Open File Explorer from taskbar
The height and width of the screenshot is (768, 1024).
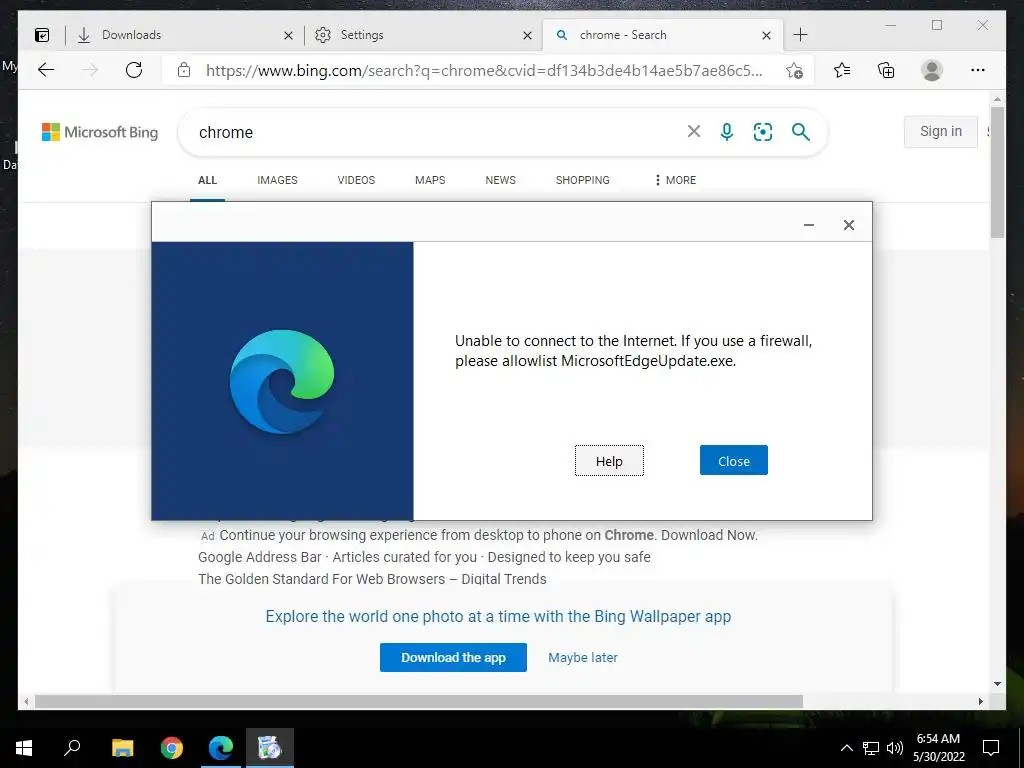[x=122, y=748]
